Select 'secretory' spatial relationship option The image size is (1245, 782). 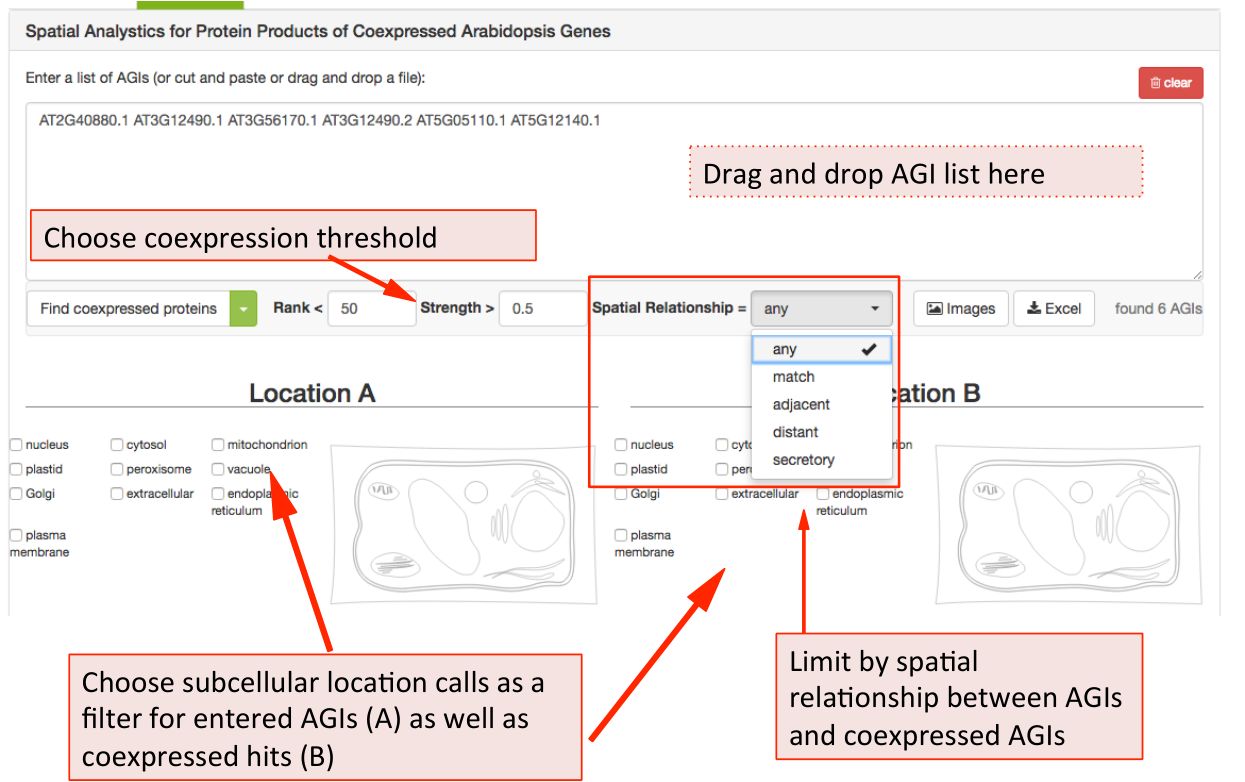tap(803, 460)
